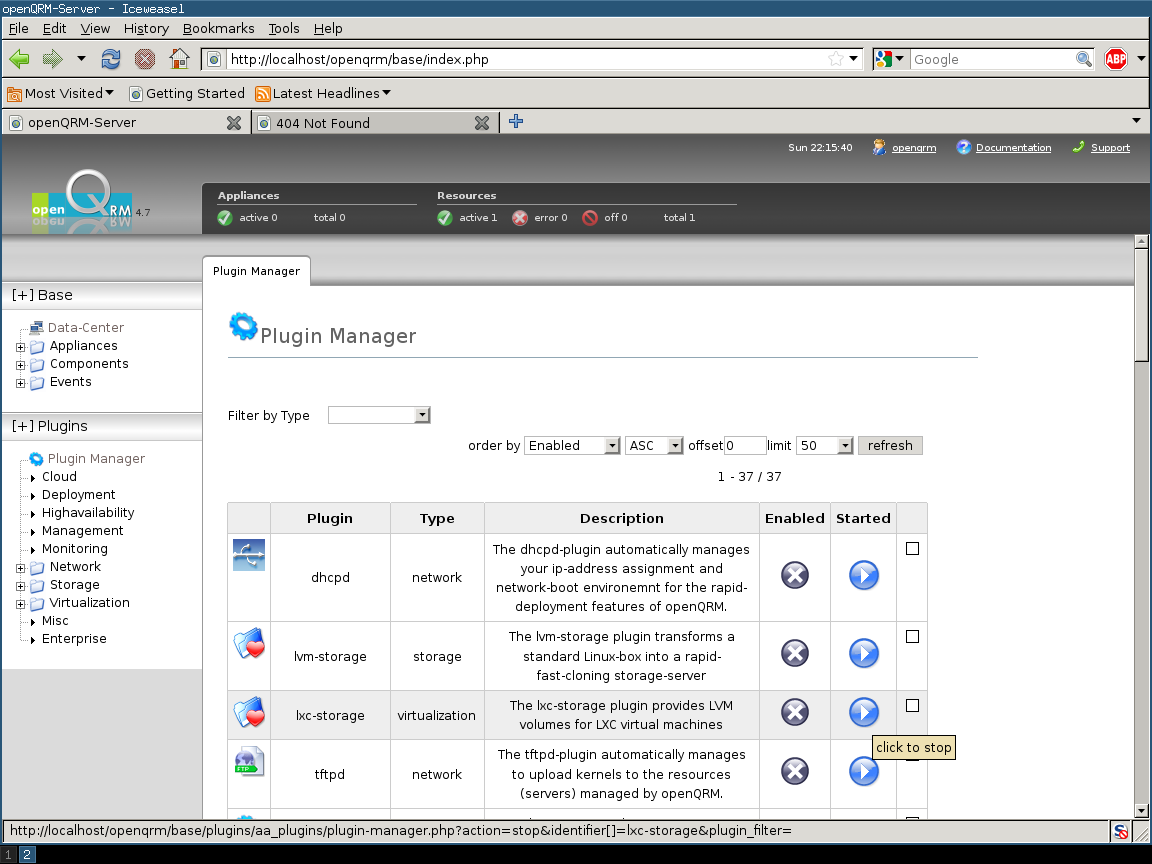Click the openqrm user link
The image size is (1152, 864).
pos(914,148)
